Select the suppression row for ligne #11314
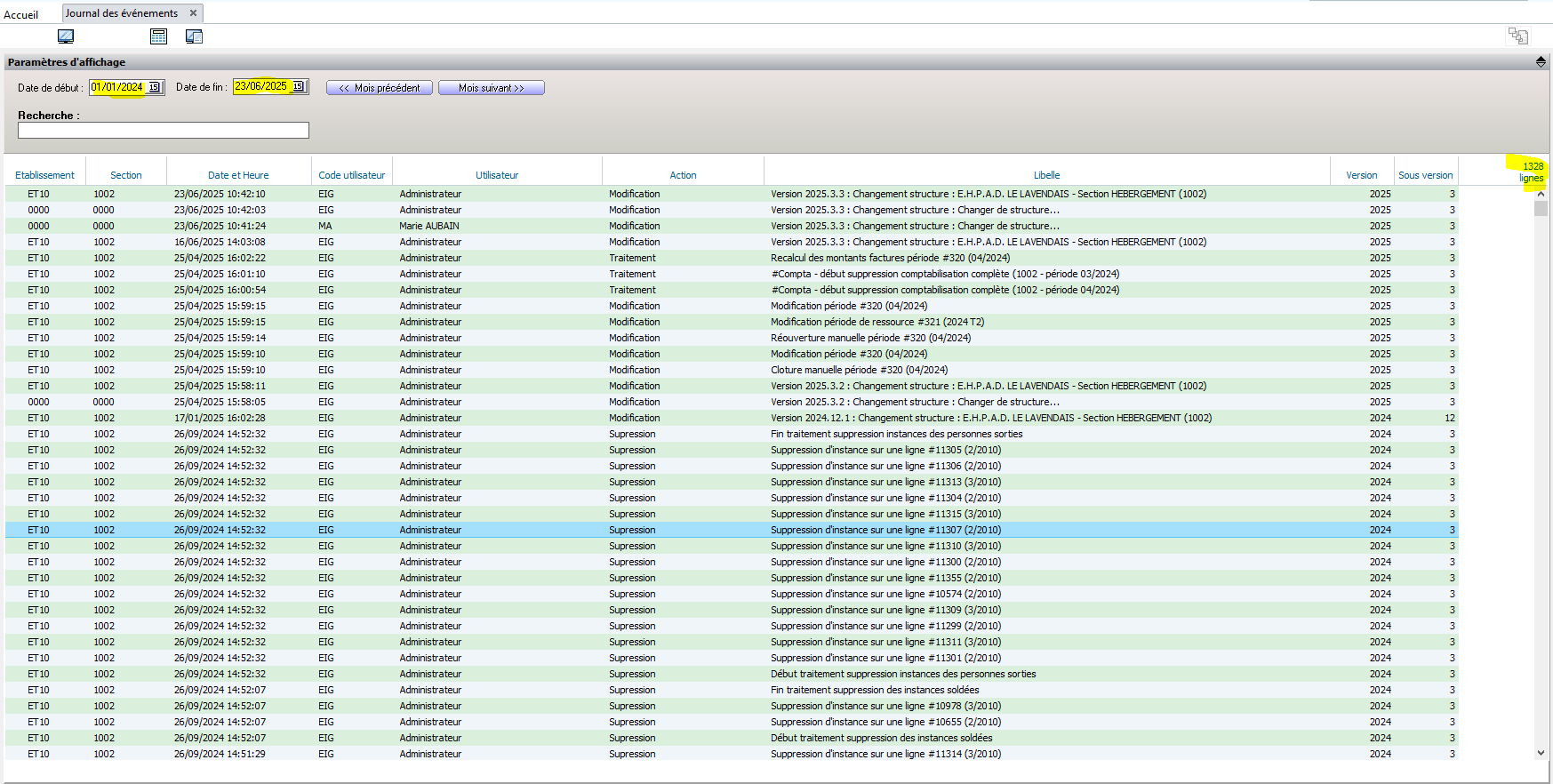The width and height of the screenshot is (1553, 784). (x=732, y=754)
